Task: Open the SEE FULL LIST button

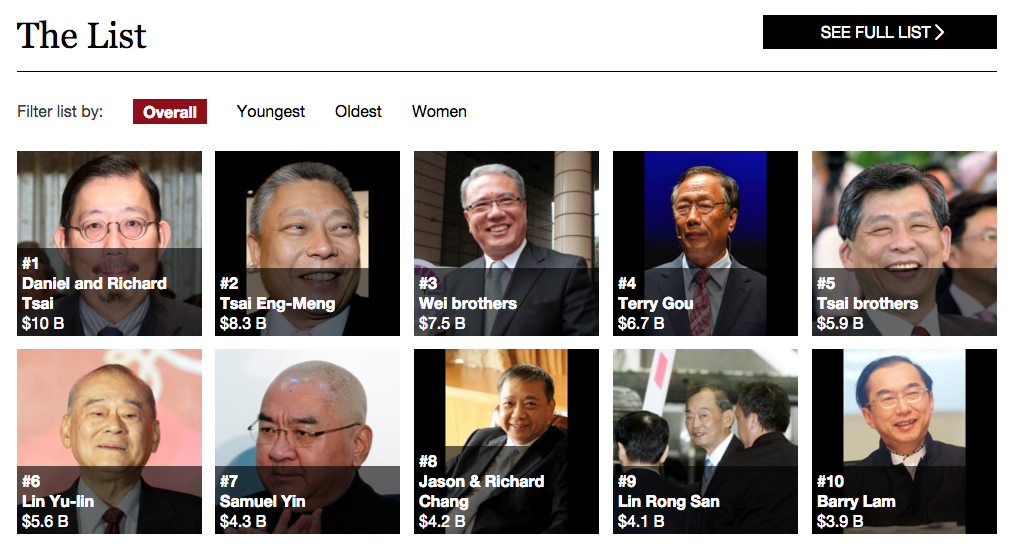Action: click(879, 32)
